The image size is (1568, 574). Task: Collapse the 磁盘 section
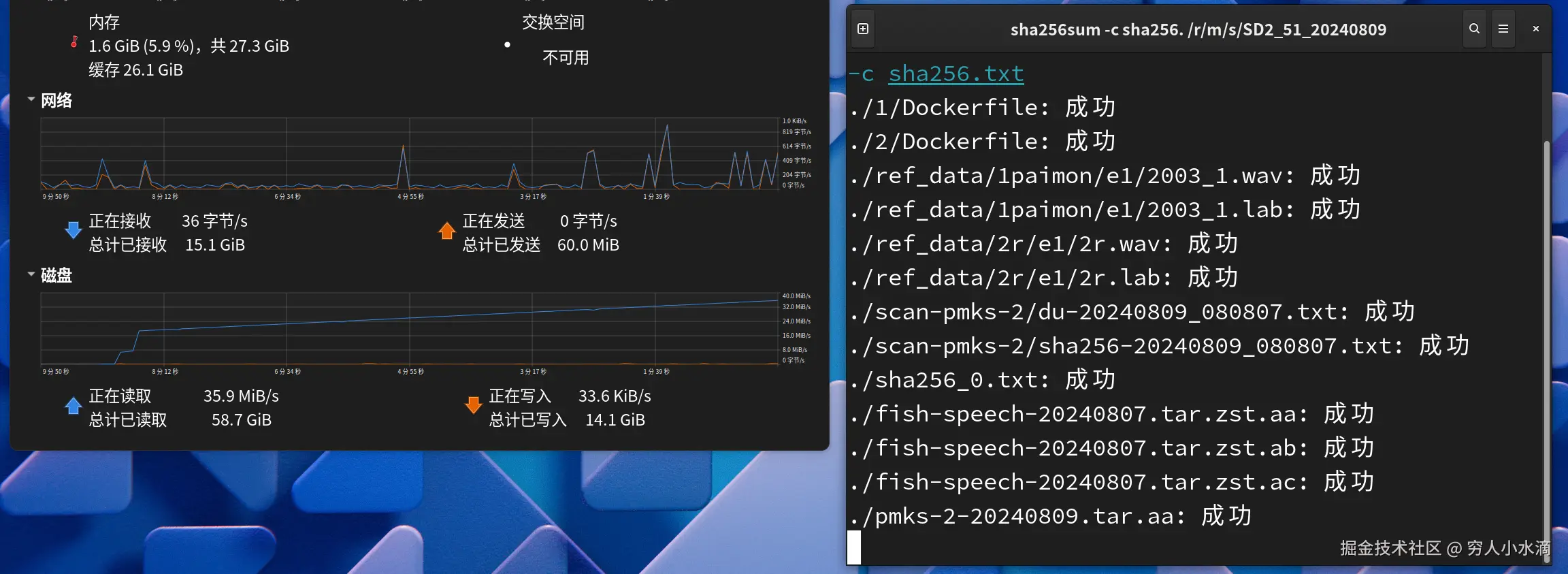31,274
